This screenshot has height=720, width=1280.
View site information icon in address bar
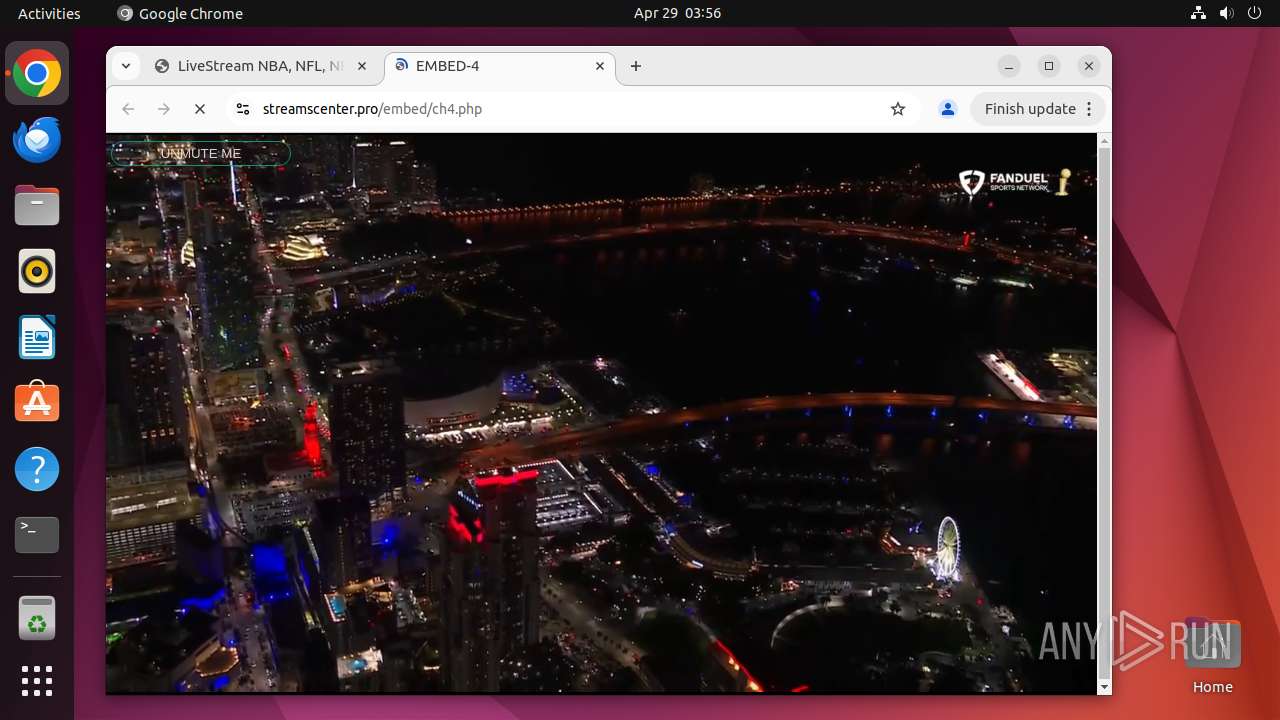pos(242,109)
